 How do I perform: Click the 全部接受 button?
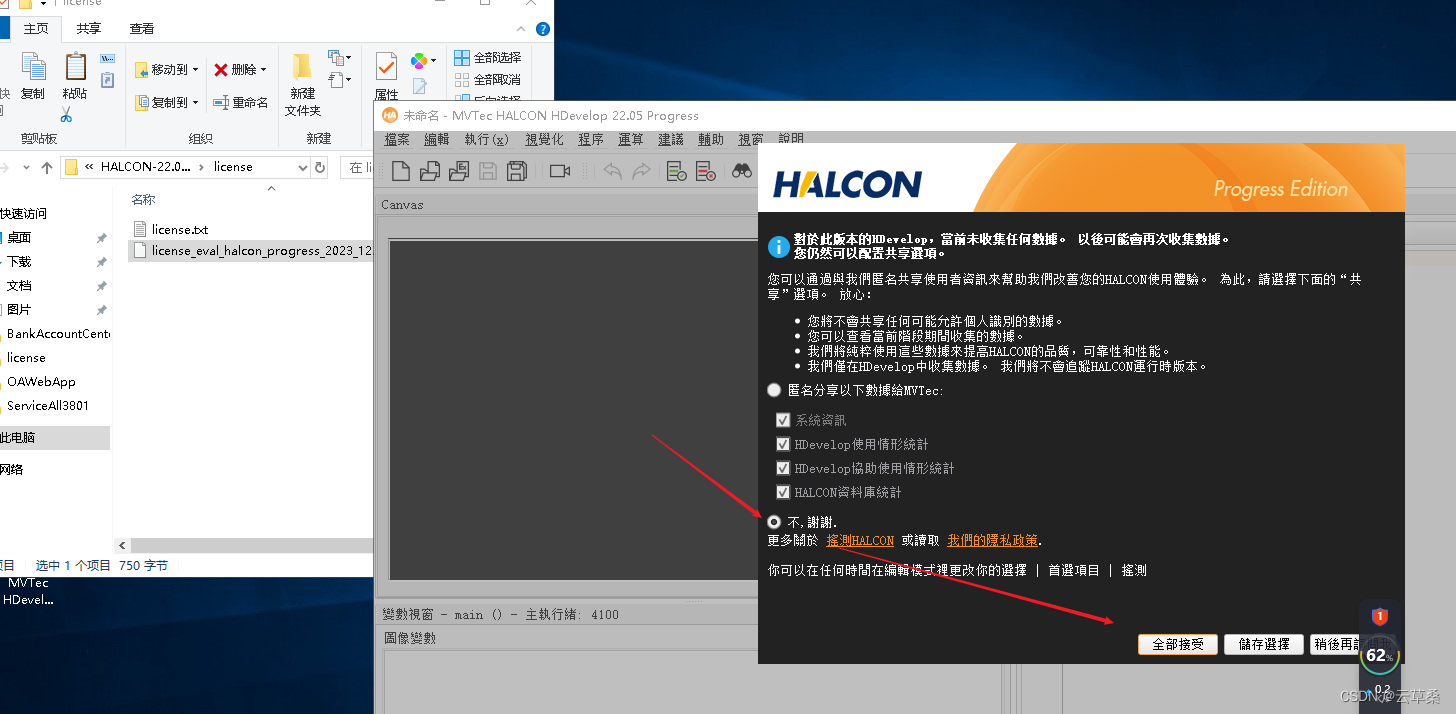pos(1177,644)
